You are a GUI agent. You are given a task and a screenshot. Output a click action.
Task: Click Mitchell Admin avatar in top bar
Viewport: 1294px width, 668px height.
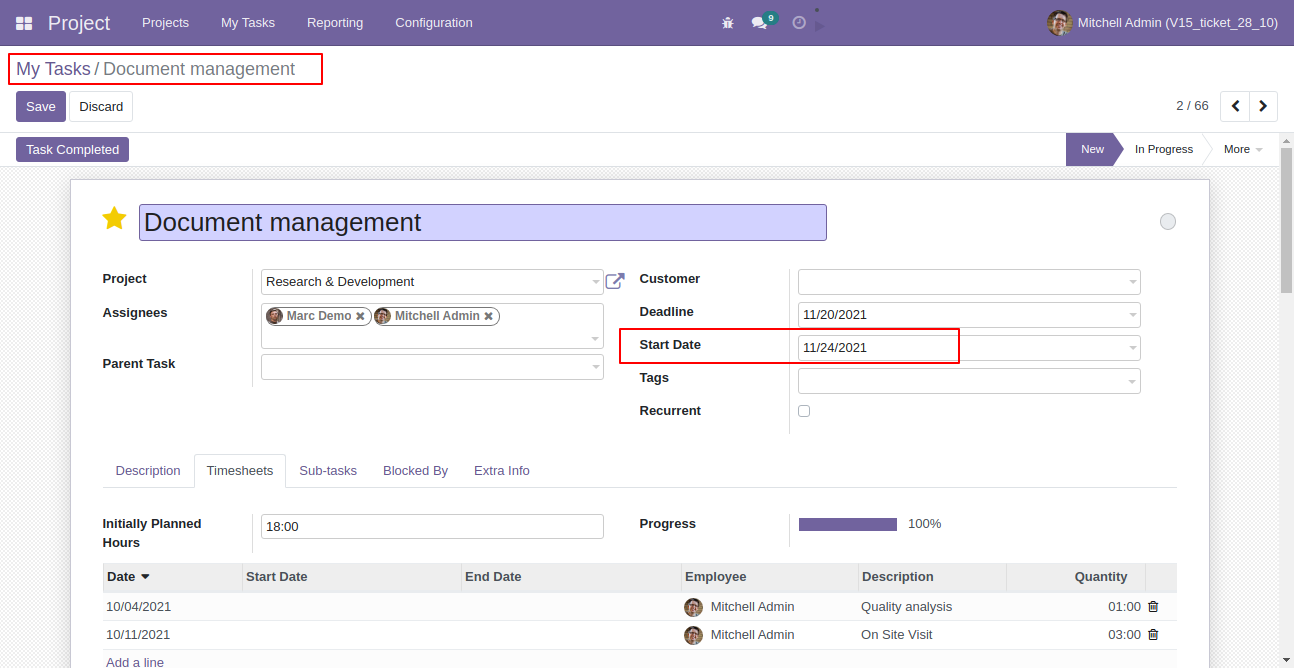pyautogui.click(x=1059, y=22)
